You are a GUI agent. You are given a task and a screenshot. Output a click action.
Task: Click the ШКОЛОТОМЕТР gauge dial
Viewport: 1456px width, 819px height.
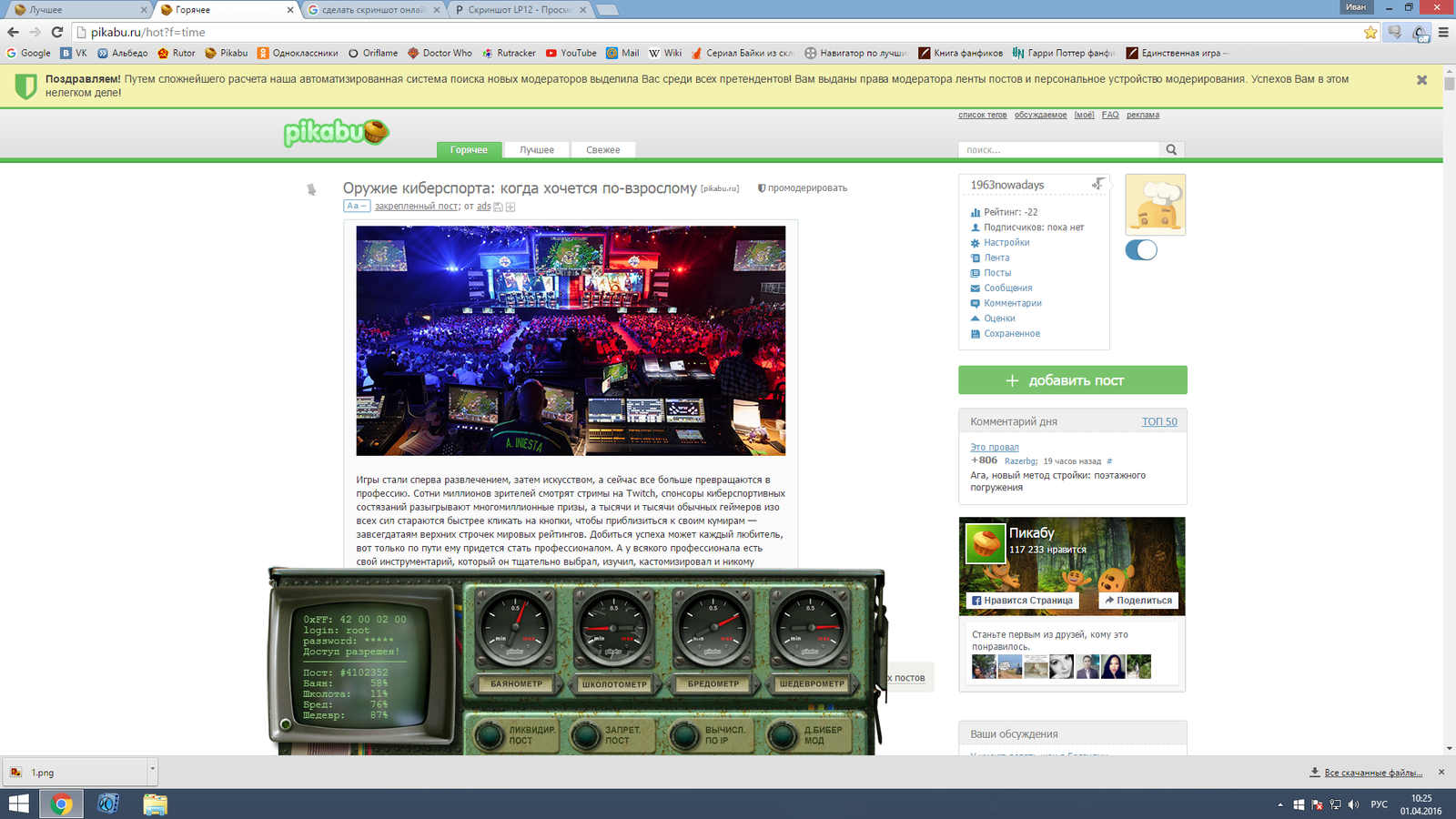614,629
